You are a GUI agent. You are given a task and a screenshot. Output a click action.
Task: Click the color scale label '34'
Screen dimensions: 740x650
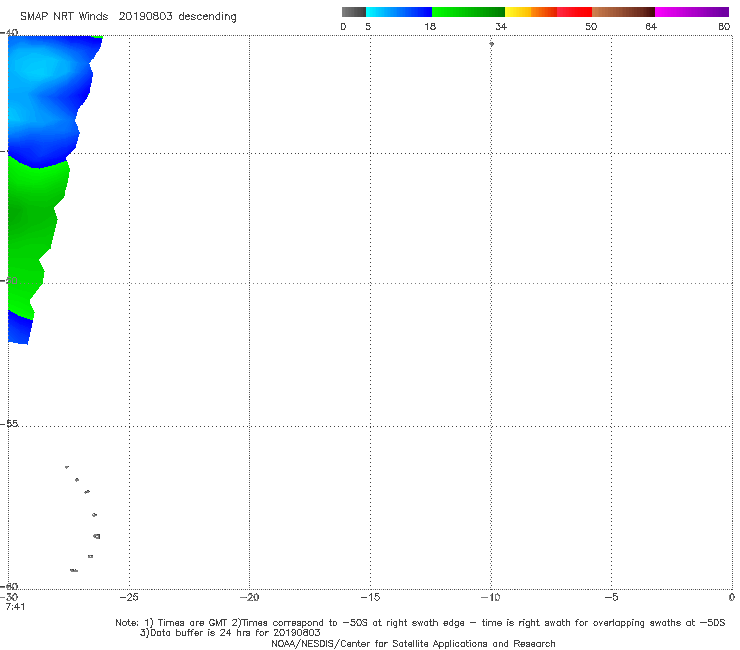coord(501,26)
